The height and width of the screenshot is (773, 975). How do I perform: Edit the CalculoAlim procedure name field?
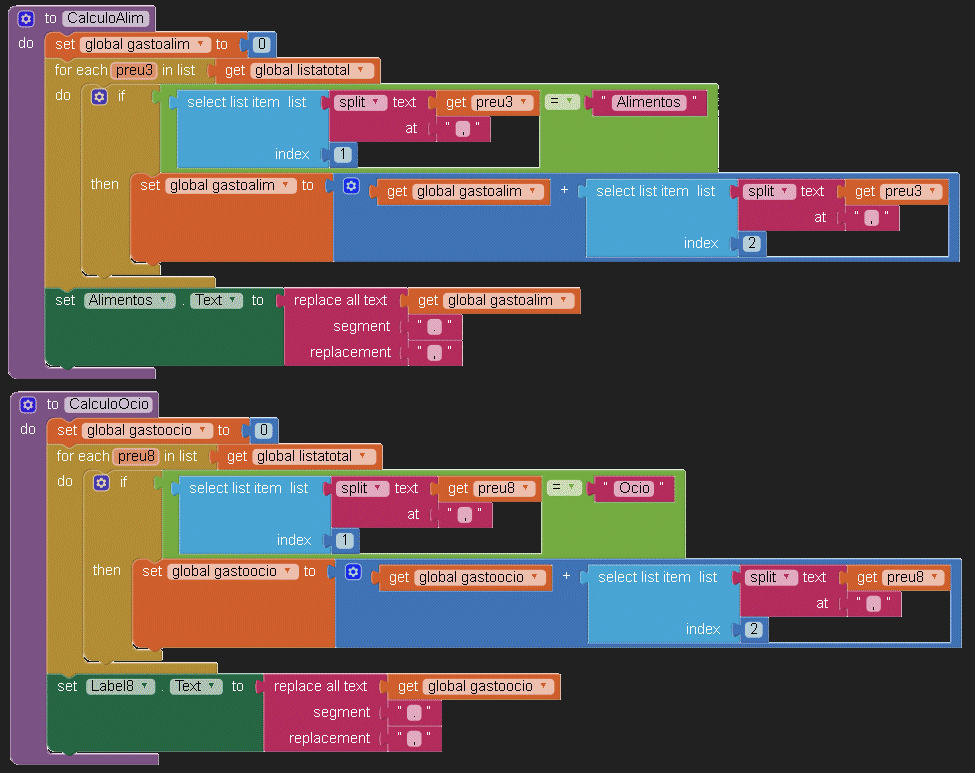coord(108,18)
